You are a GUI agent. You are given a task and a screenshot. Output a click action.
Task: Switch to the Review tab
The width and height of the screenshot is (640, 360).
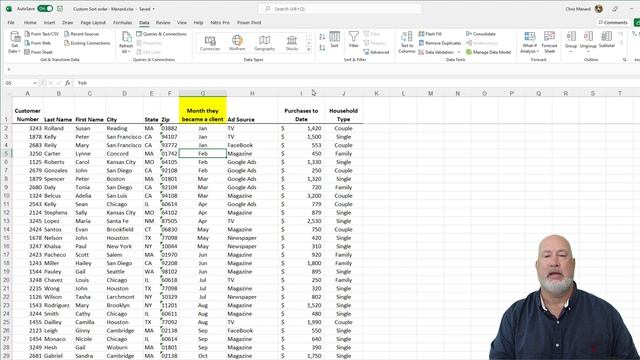click(163, 22)
